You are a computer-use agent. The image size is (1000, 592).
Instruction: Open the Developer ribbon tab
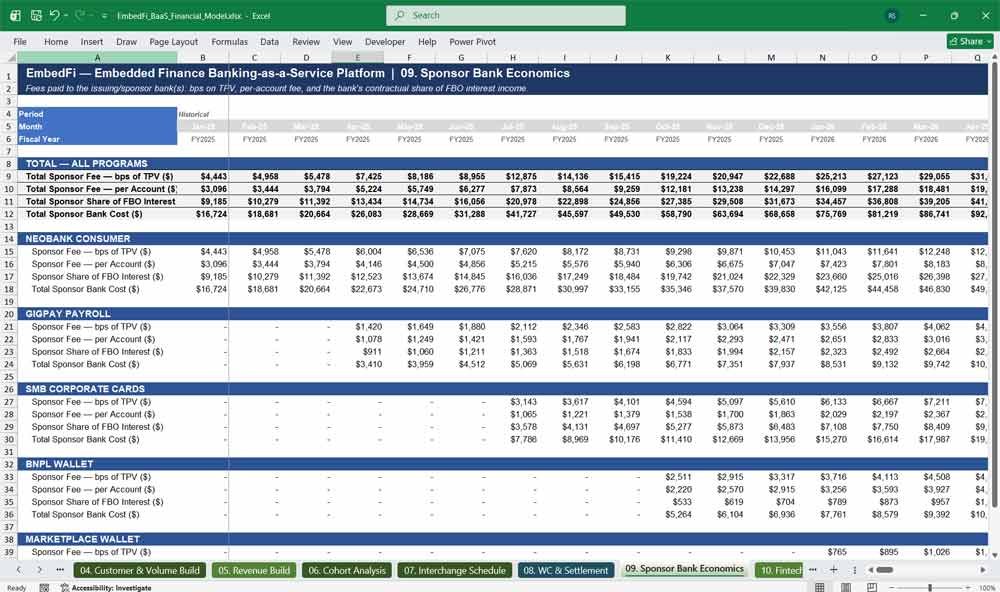[x=385, y=41]
